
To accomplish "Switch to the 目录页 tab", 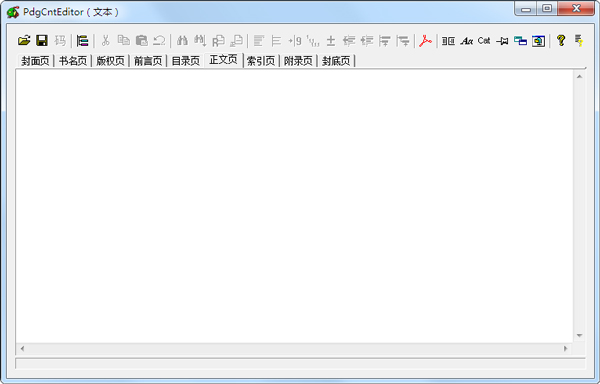I will tap(186, 61).
